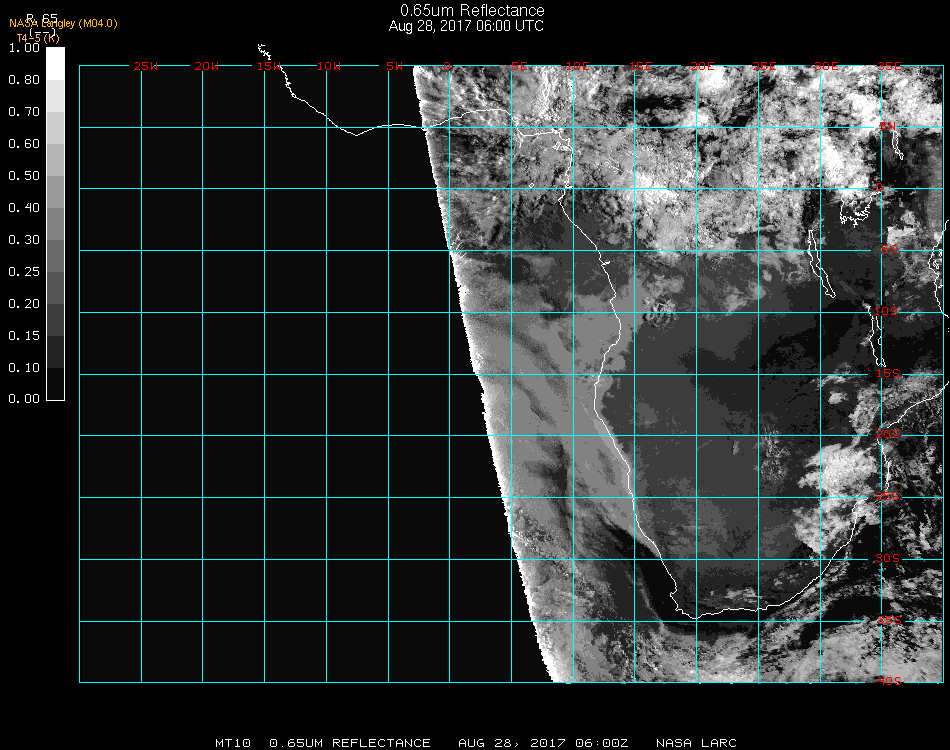Click the 0.65um Reflectance title text
950x750 pixels.
pos(472,10)
